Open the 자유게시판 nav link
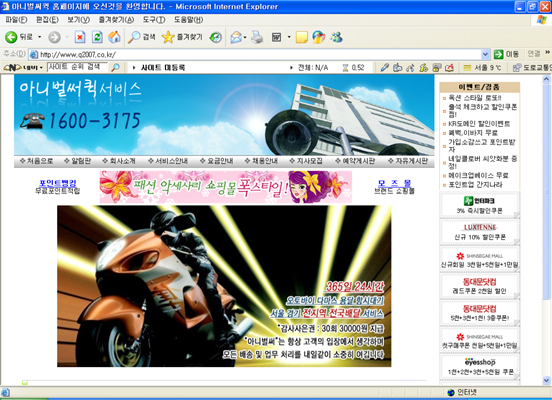The width and height of the screenshot is (552, 400). pyautogui.click(x=408, y=161)
